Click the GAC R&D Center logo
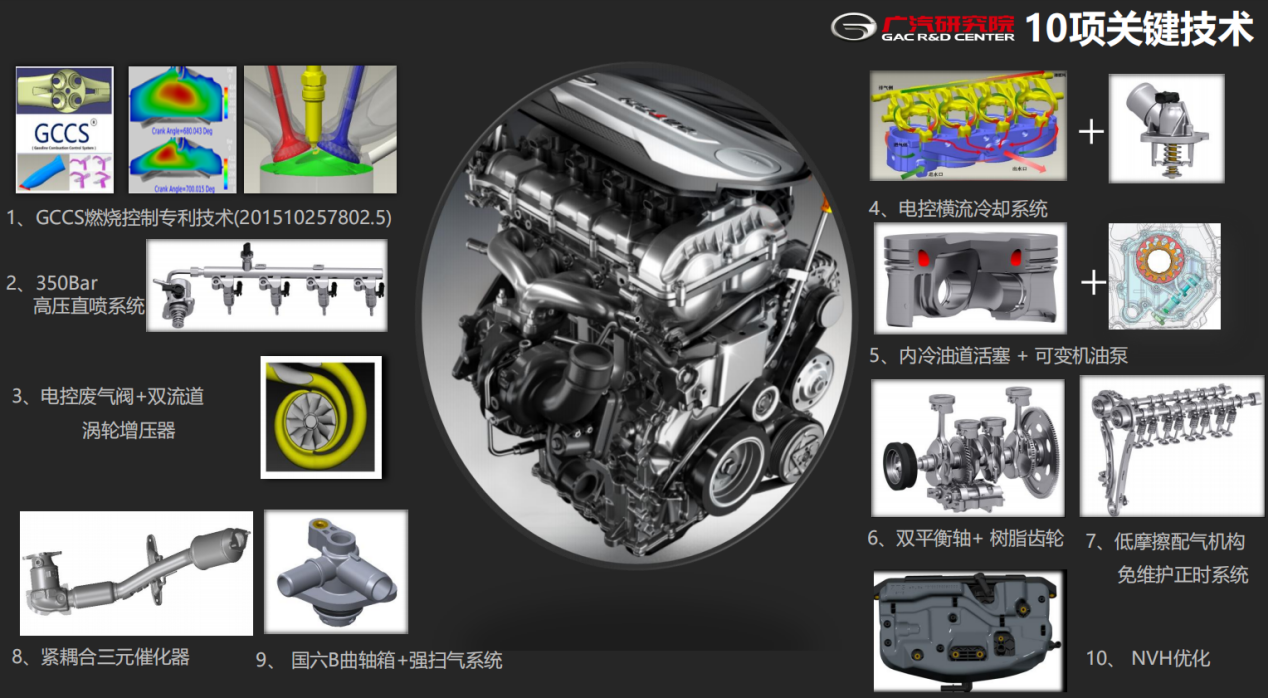The image size is (1268, 698). pyautogui.click(x=921, y=27)
